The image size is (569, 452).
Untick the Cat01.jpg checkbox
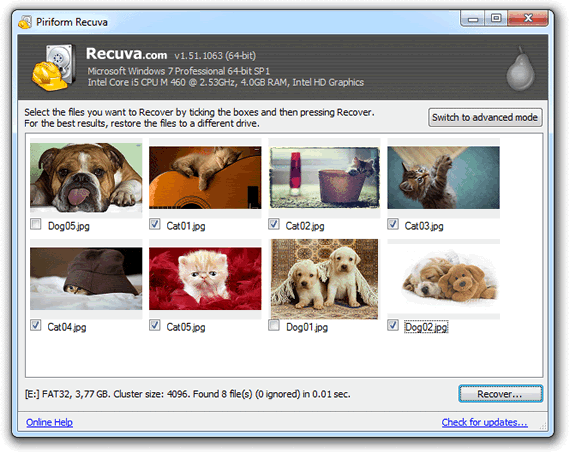tap(155, 224)
